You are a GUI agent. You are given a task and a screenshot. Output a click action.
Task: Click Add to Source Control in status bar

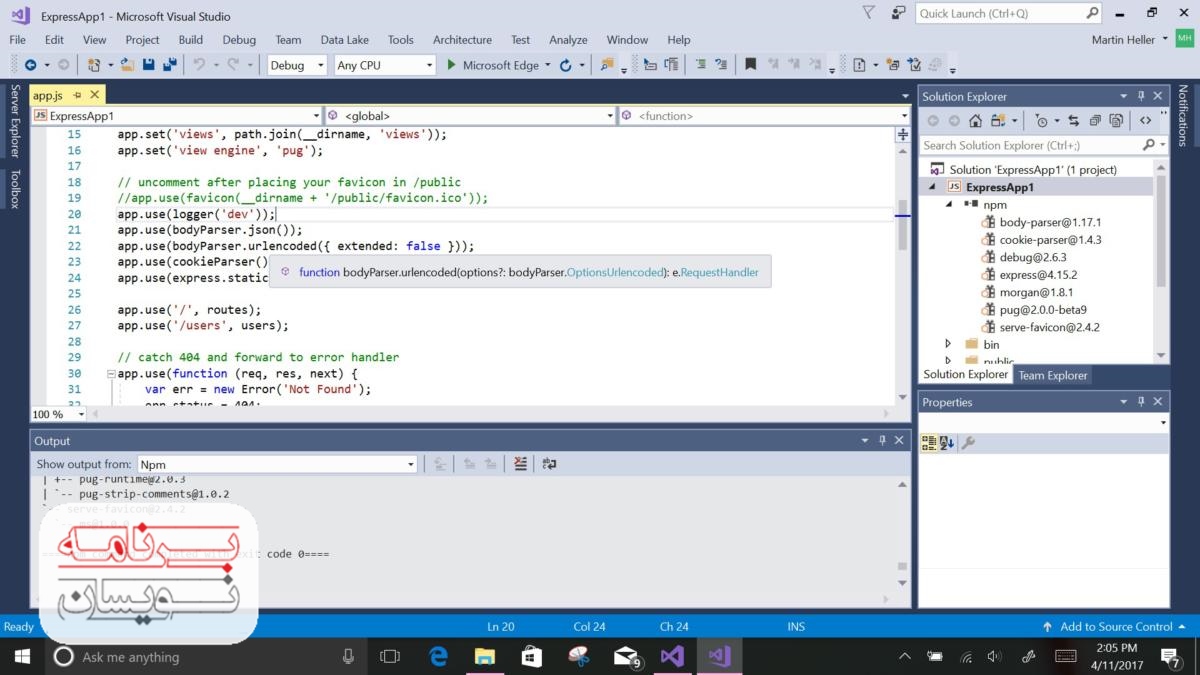(1116, 627)
